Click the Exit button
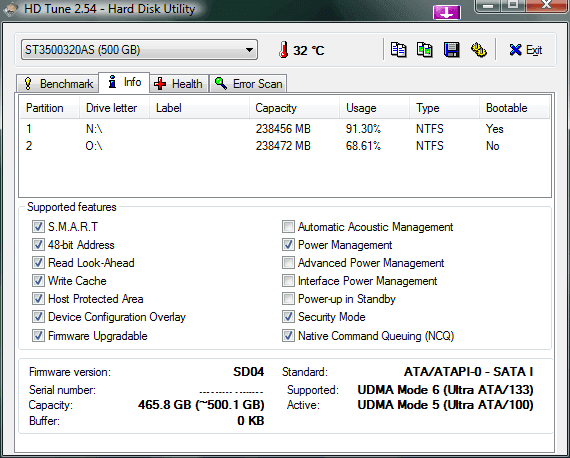This screenshot has width=570, height=458. [526, 50]
